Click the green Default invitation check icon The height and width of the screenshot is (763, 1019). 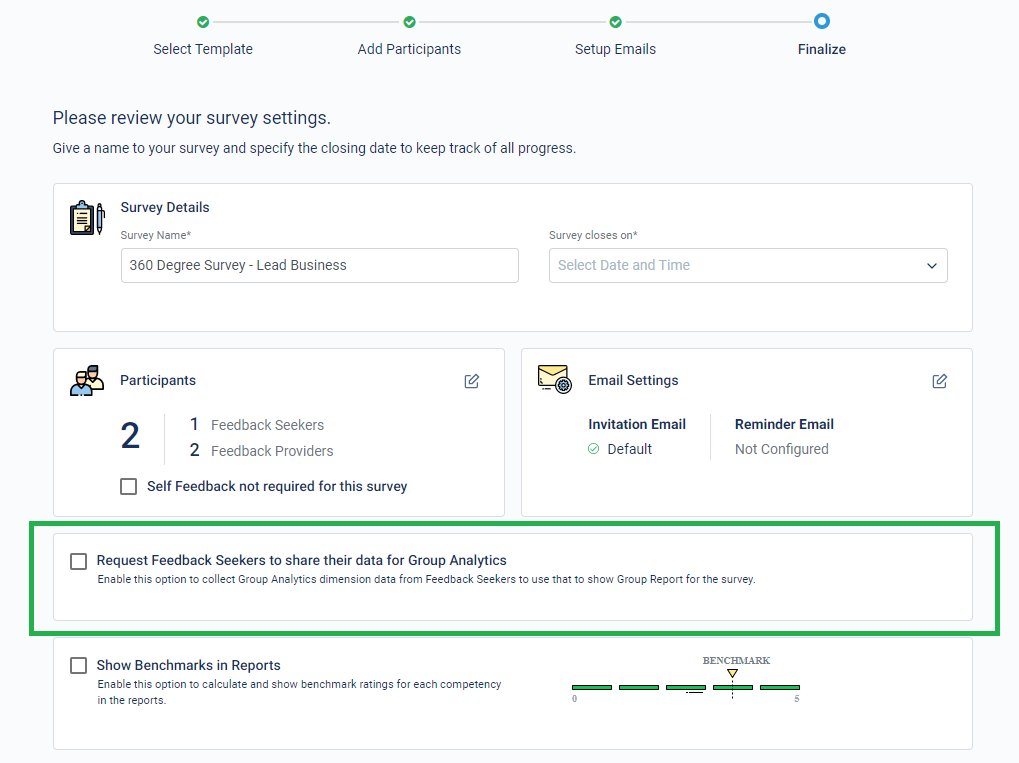point(593,449)
